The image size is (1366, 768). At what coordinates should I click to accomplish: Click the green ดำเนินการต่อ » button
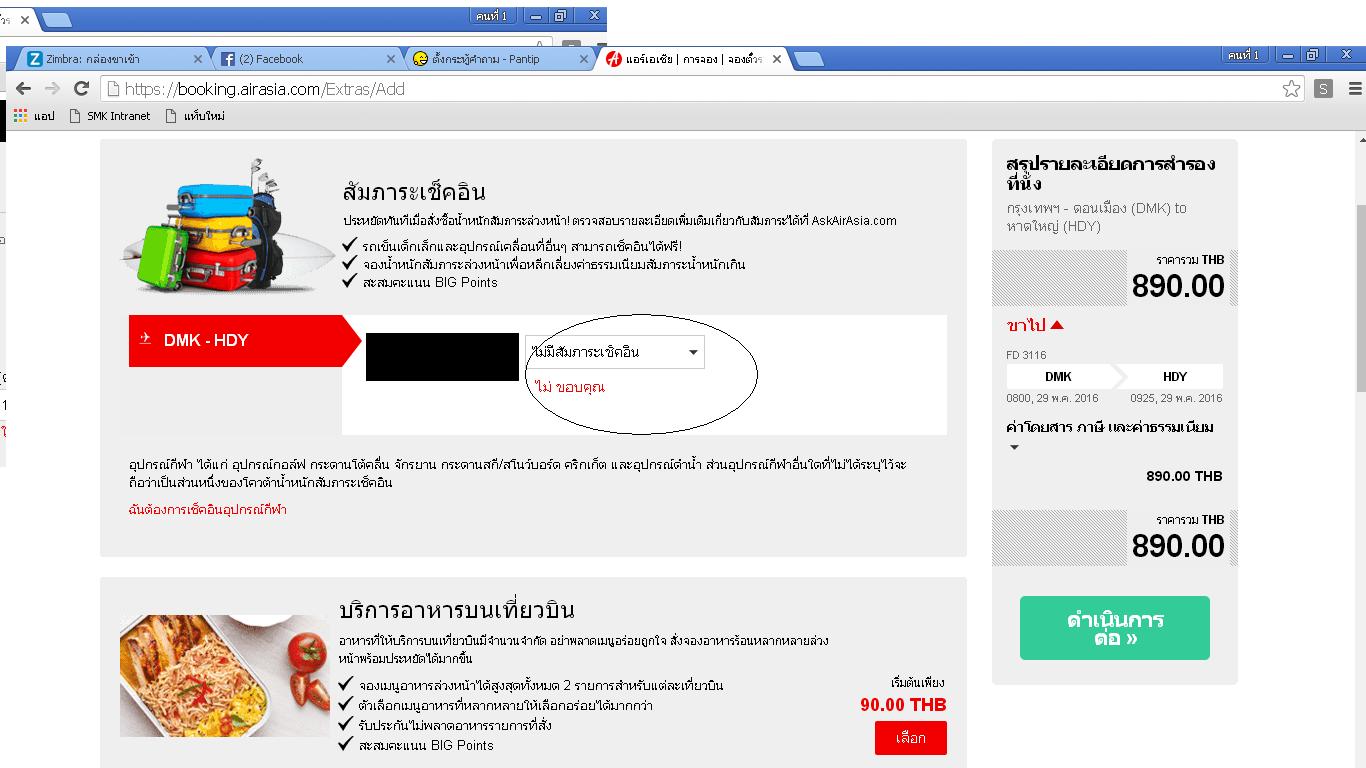tap(1115, 628)
